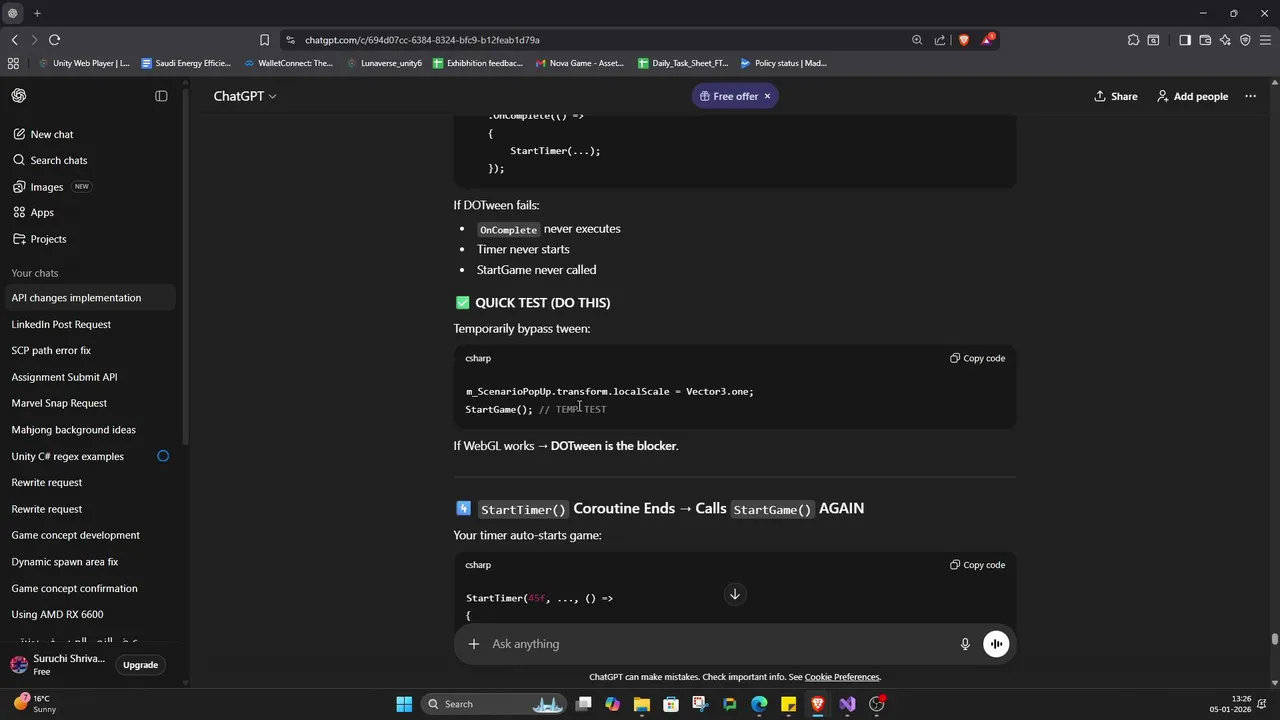1280x720 pixels.
Task: Open conversation options three-dot menu
Action: tap(1250, 96)
